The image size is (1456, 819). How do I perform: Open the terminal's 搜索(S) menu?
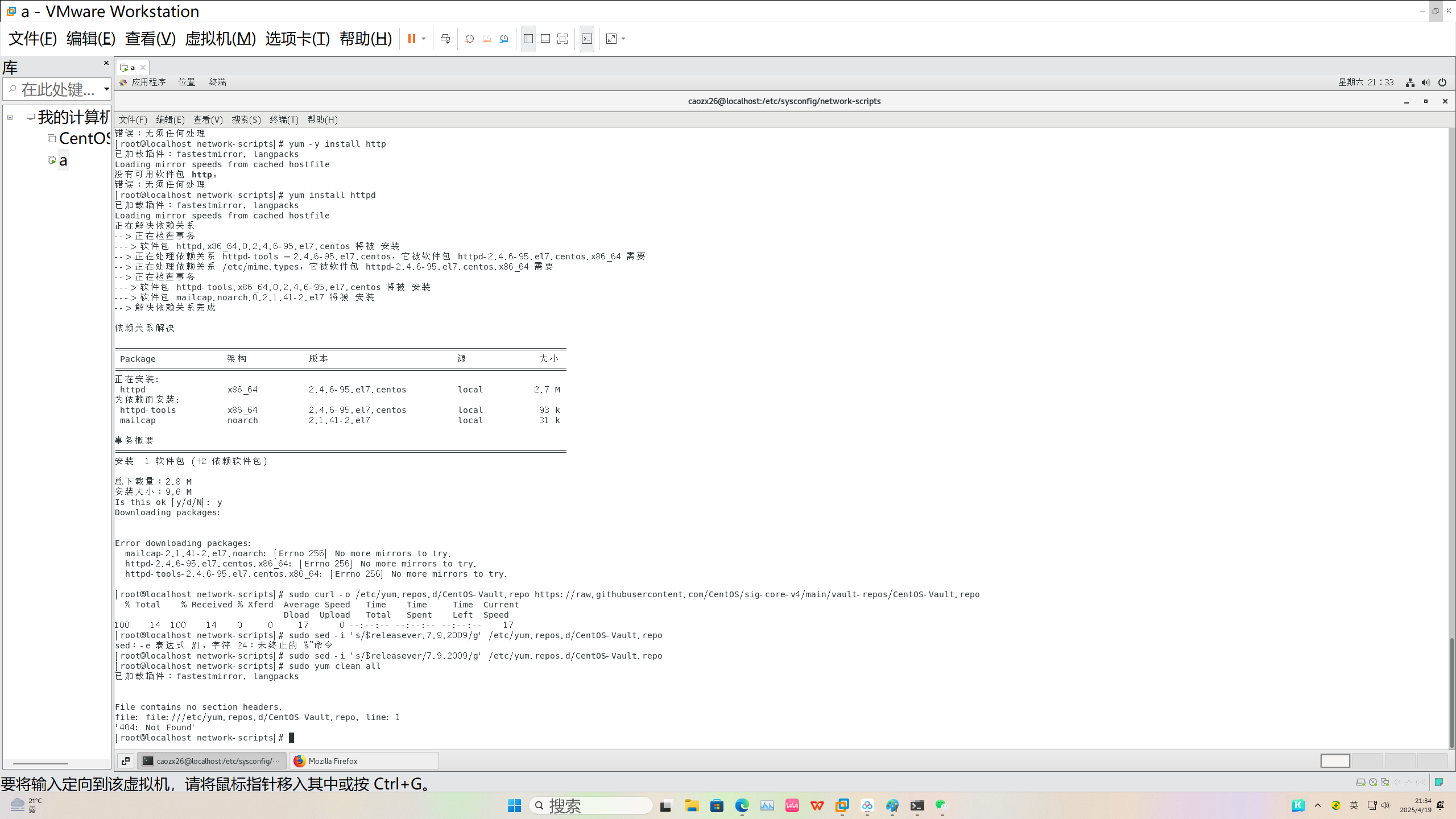pos(246,119)
